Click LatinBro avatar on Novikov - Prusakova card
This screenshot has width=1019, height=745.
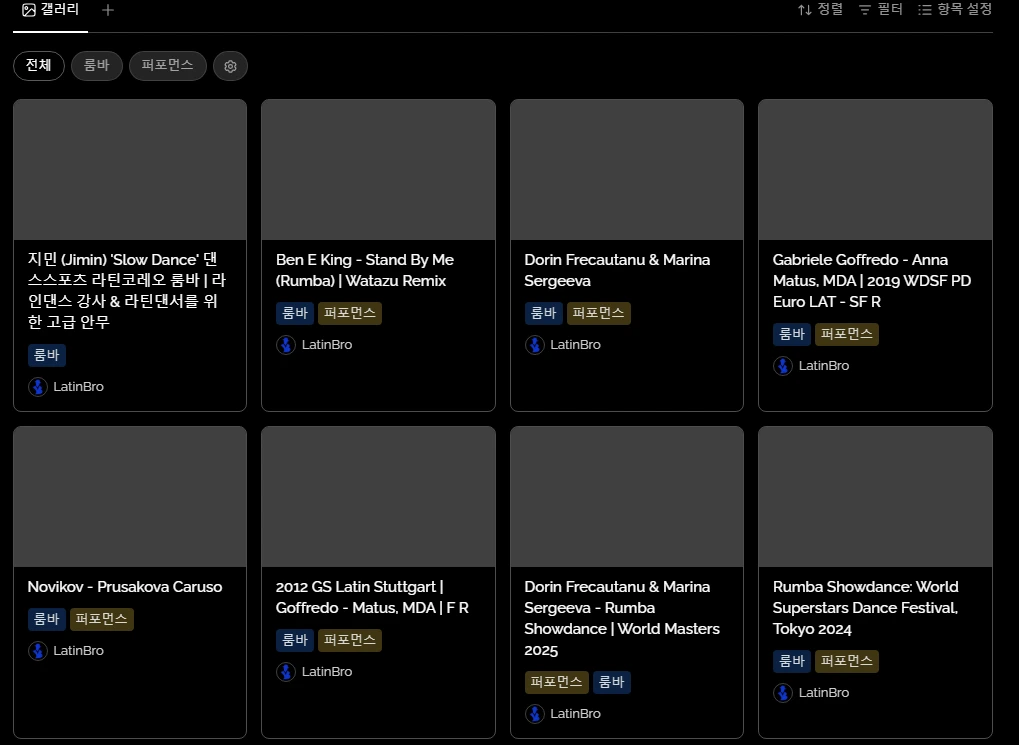[x=38, y=651]
